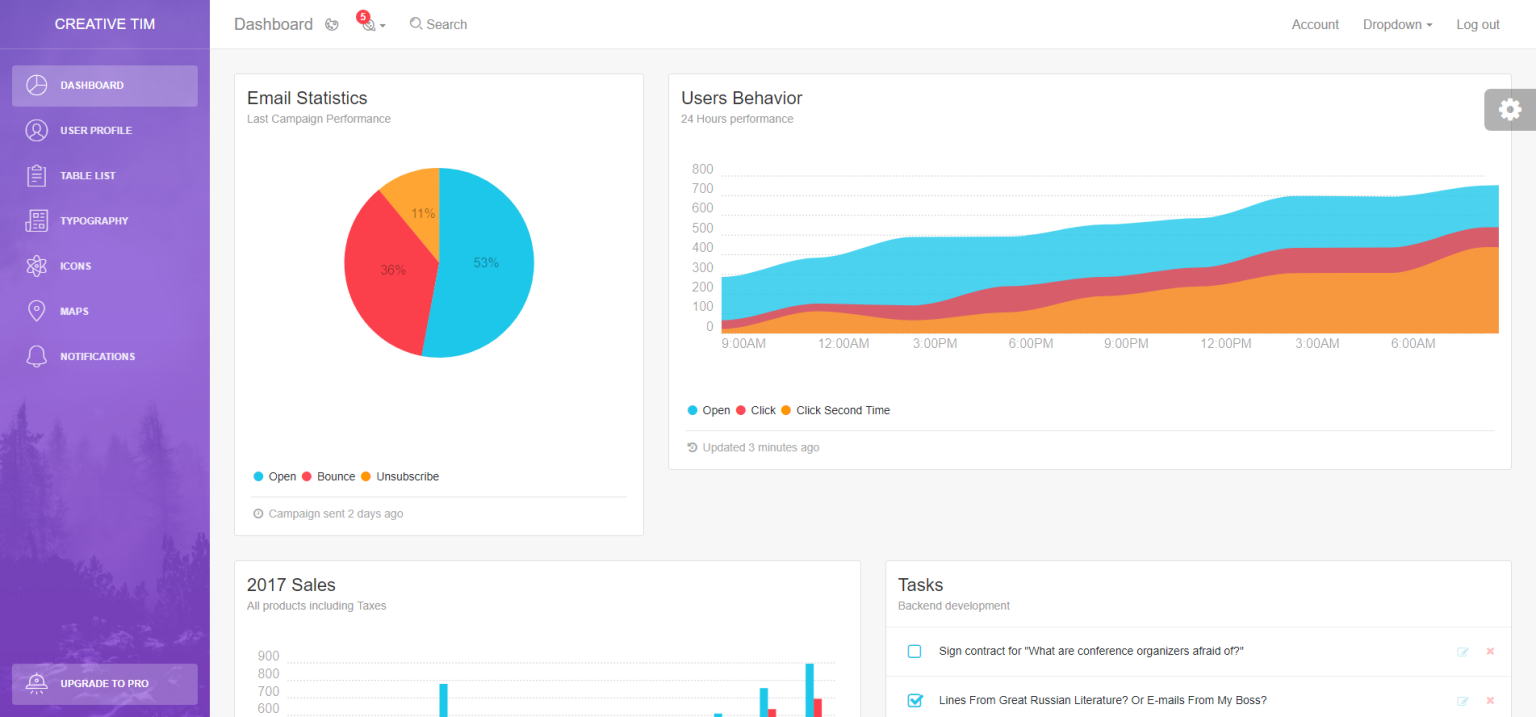Click the Typography sidebar icon
The image size is (1536, 717).
pyautogui.click(x=36, y=220)
